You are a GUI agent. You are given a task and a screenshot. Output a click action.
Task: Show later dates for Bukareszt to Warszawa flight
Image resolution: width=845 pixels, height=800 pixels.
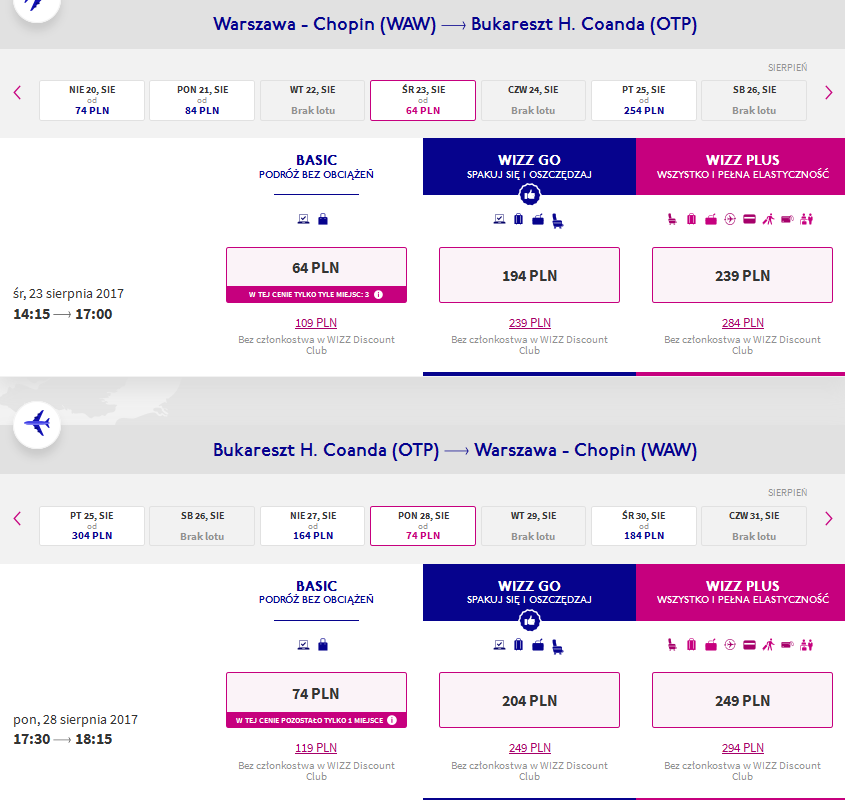coord(828,519)
